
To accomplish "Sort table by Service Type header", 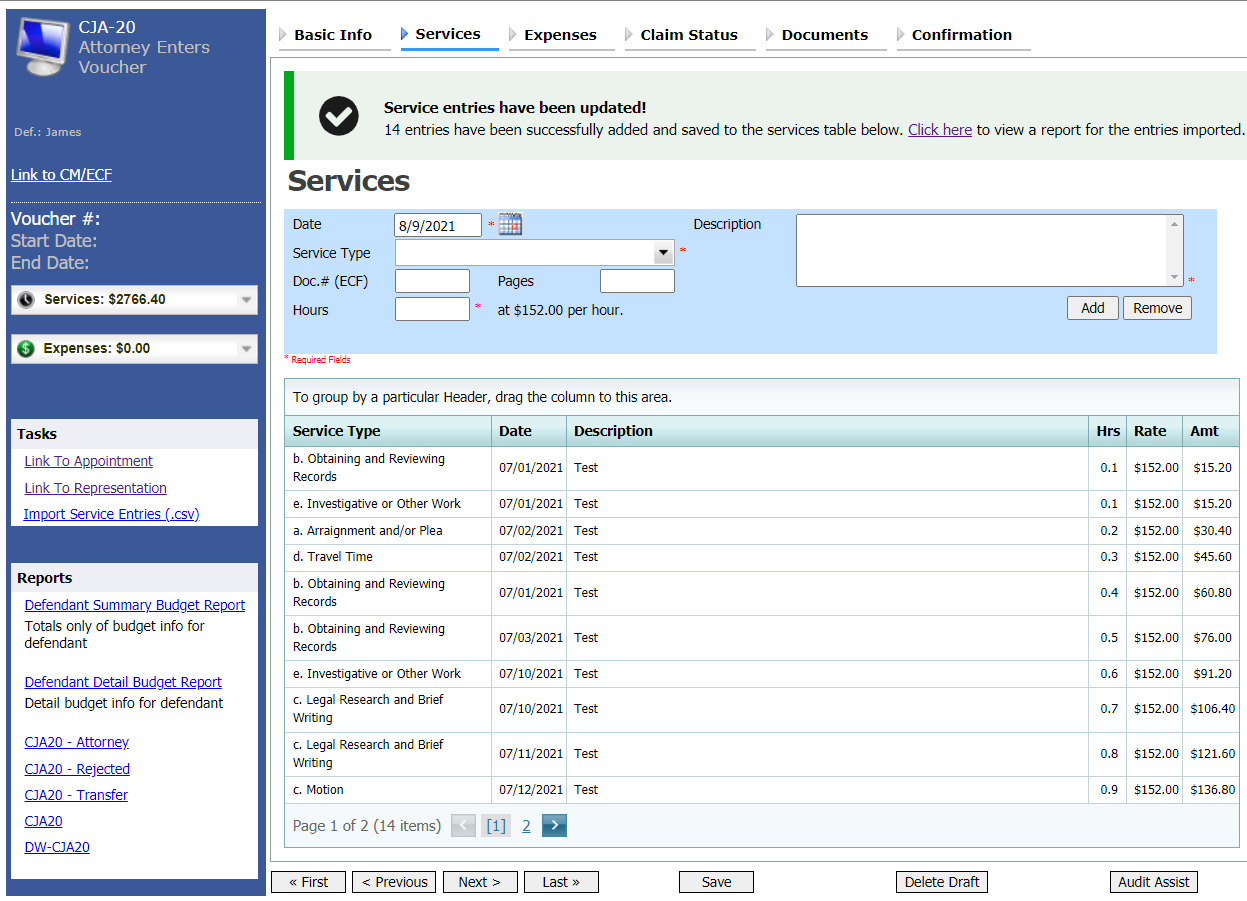I will (337, 431).
